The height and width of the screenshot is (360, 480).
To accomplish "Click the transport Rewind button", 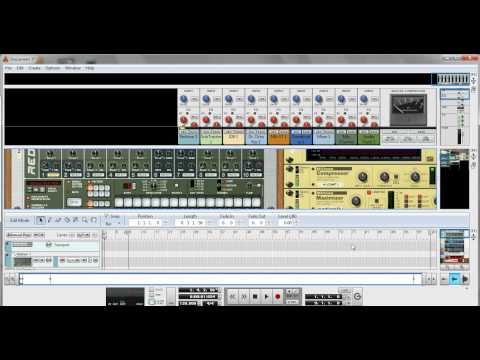I will [233, 296].
